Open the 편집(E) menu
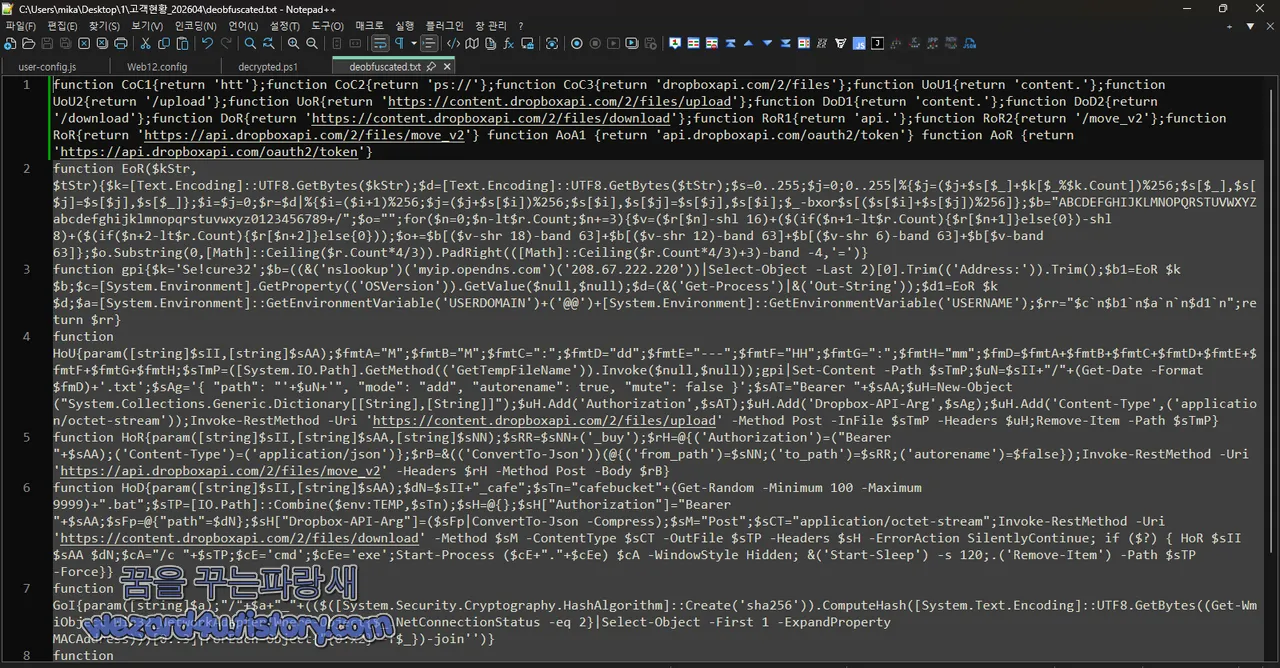Viewport: 1280px width, 668px height. point(62,26)
